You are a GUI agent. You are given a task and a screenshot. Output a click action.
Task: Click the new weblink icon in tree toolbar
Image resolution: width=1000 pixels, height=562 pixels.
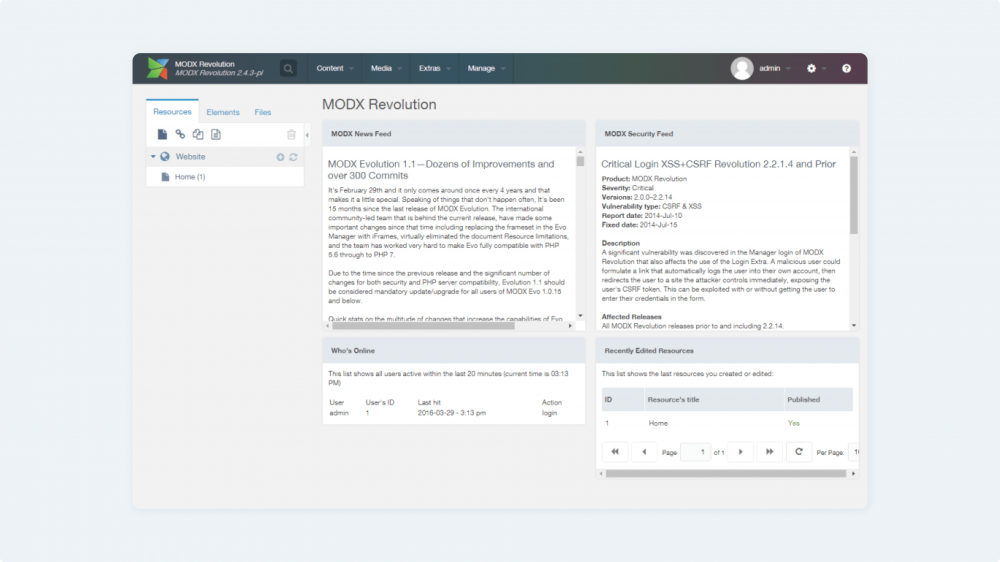(180, 135)
